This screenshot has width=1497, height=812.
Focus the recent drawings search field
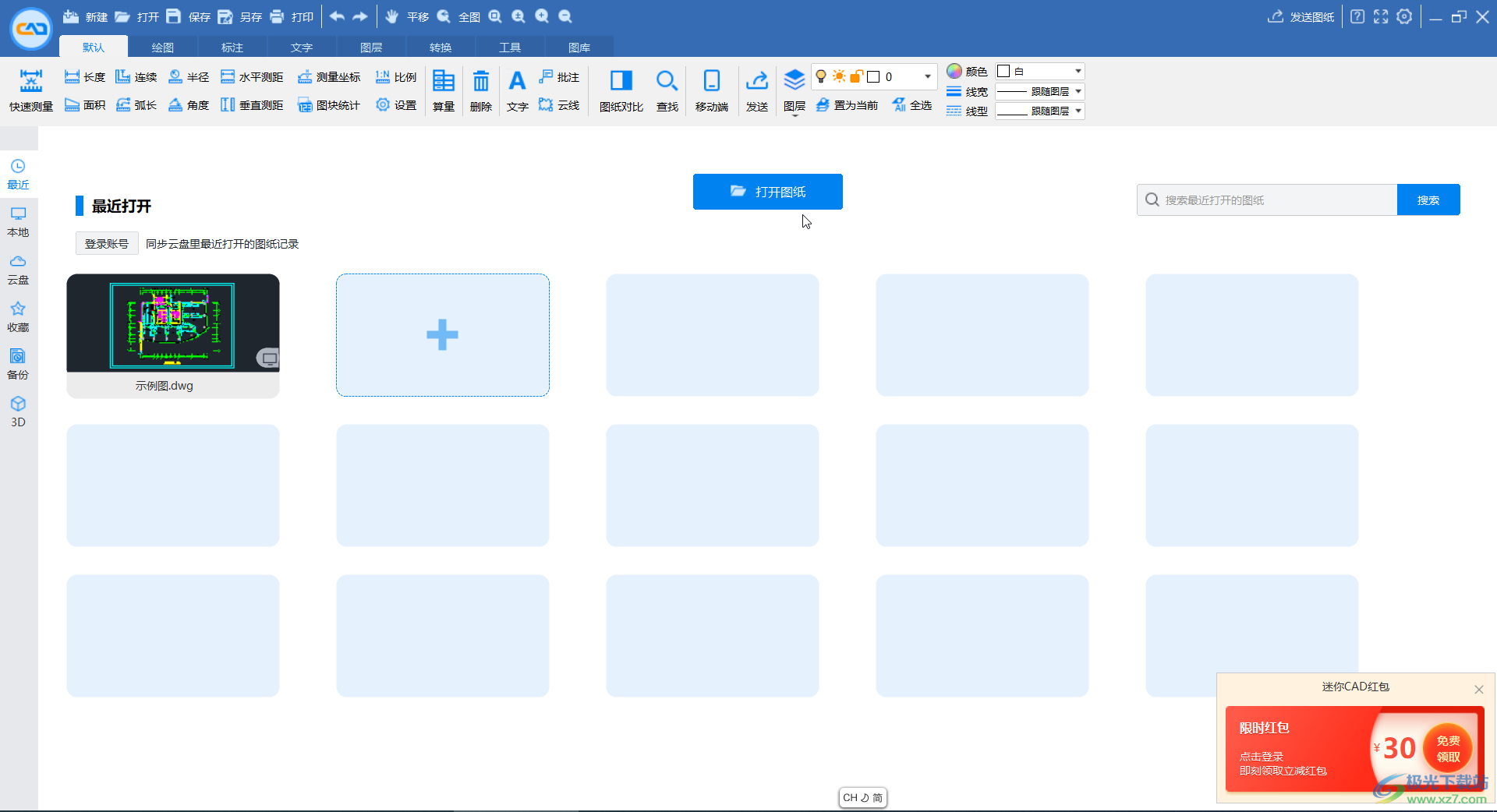pos(1267,200)
